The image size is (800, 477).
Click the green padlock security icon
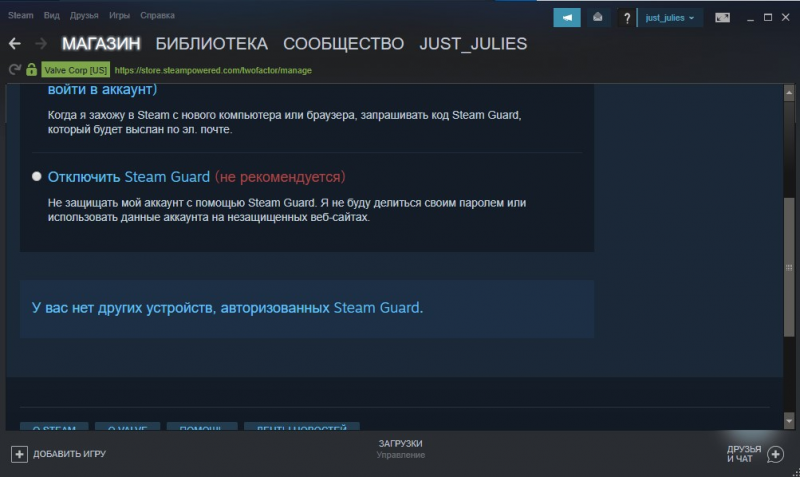pos(31,69)
